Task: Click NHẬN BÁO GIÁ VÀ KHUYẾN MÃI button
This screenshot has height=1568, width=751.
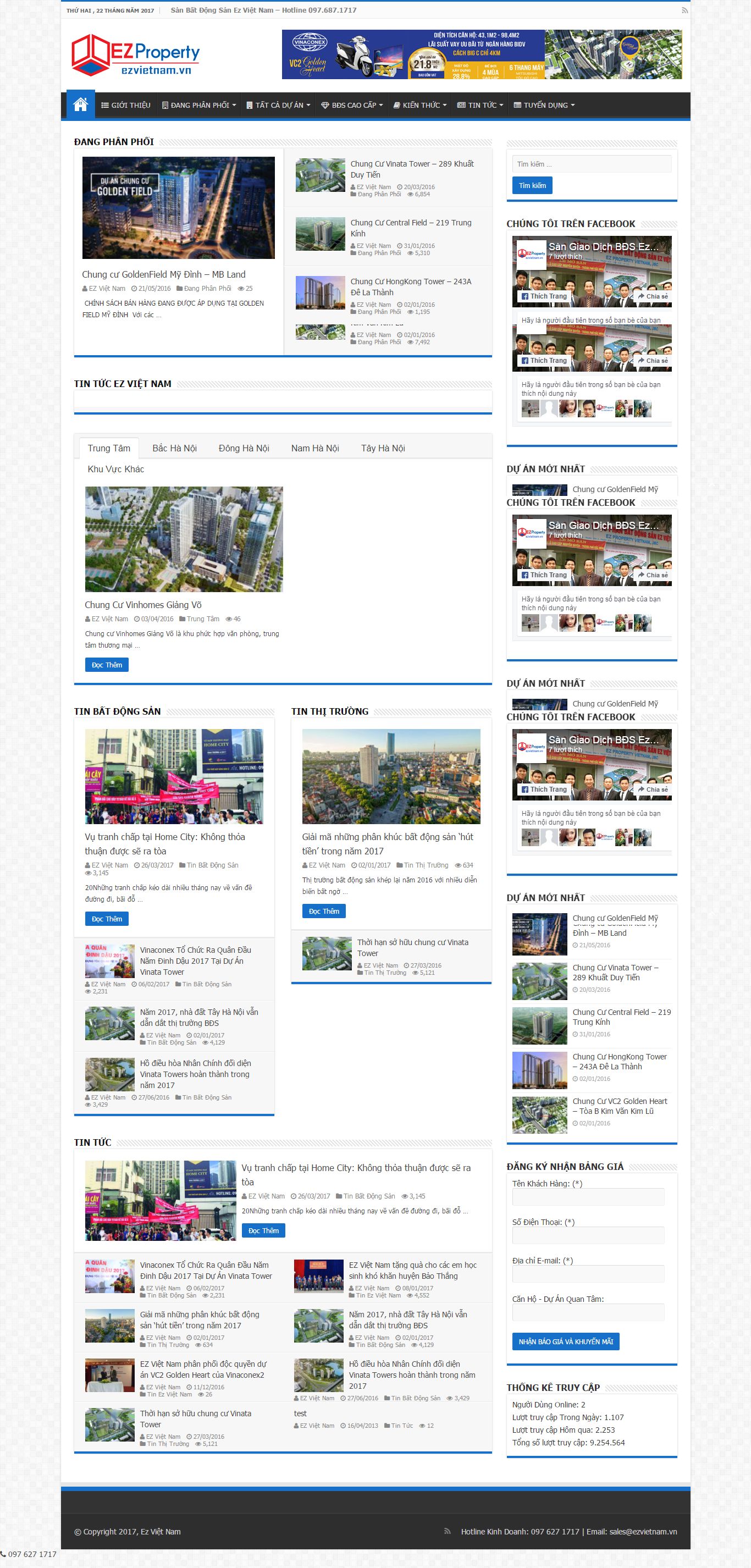Action: coord(565,1341)
